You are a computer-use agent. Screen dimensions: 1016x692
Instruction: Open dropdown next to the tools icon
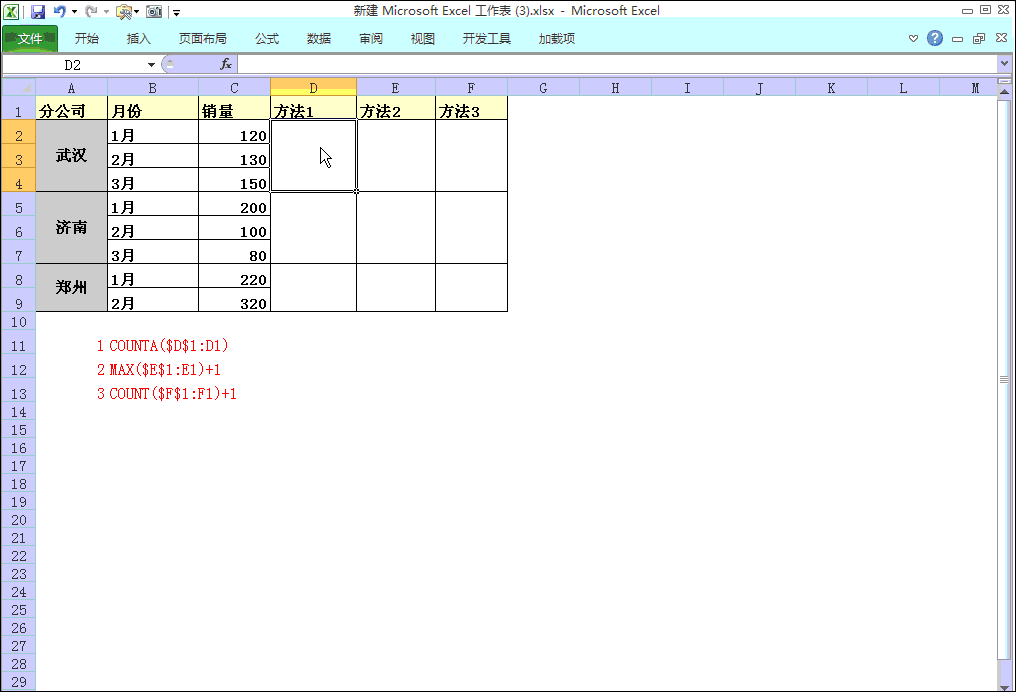[x=137, y=12]
